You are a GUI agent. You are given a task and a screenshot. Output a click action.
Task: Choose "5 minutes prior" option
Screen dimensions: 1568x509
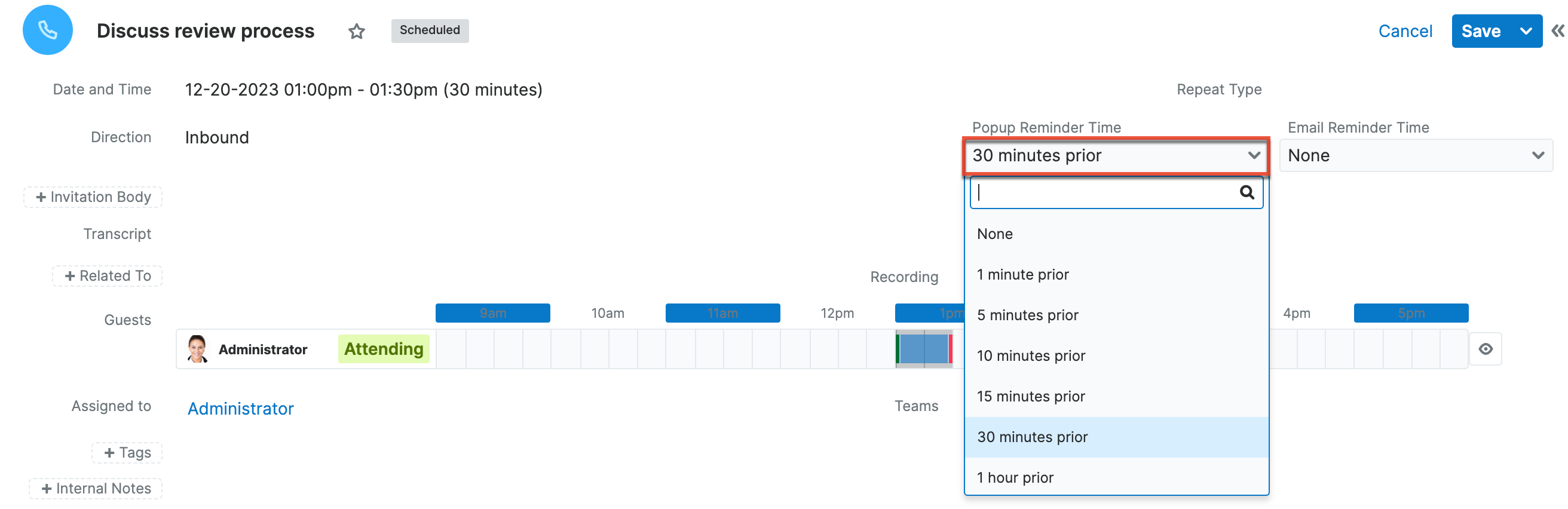[x=1027, y=315]
